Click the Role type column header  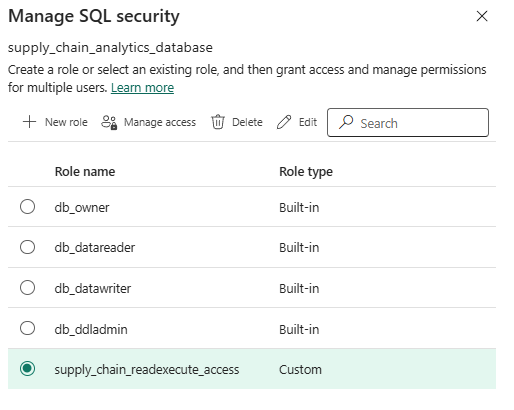306,172
